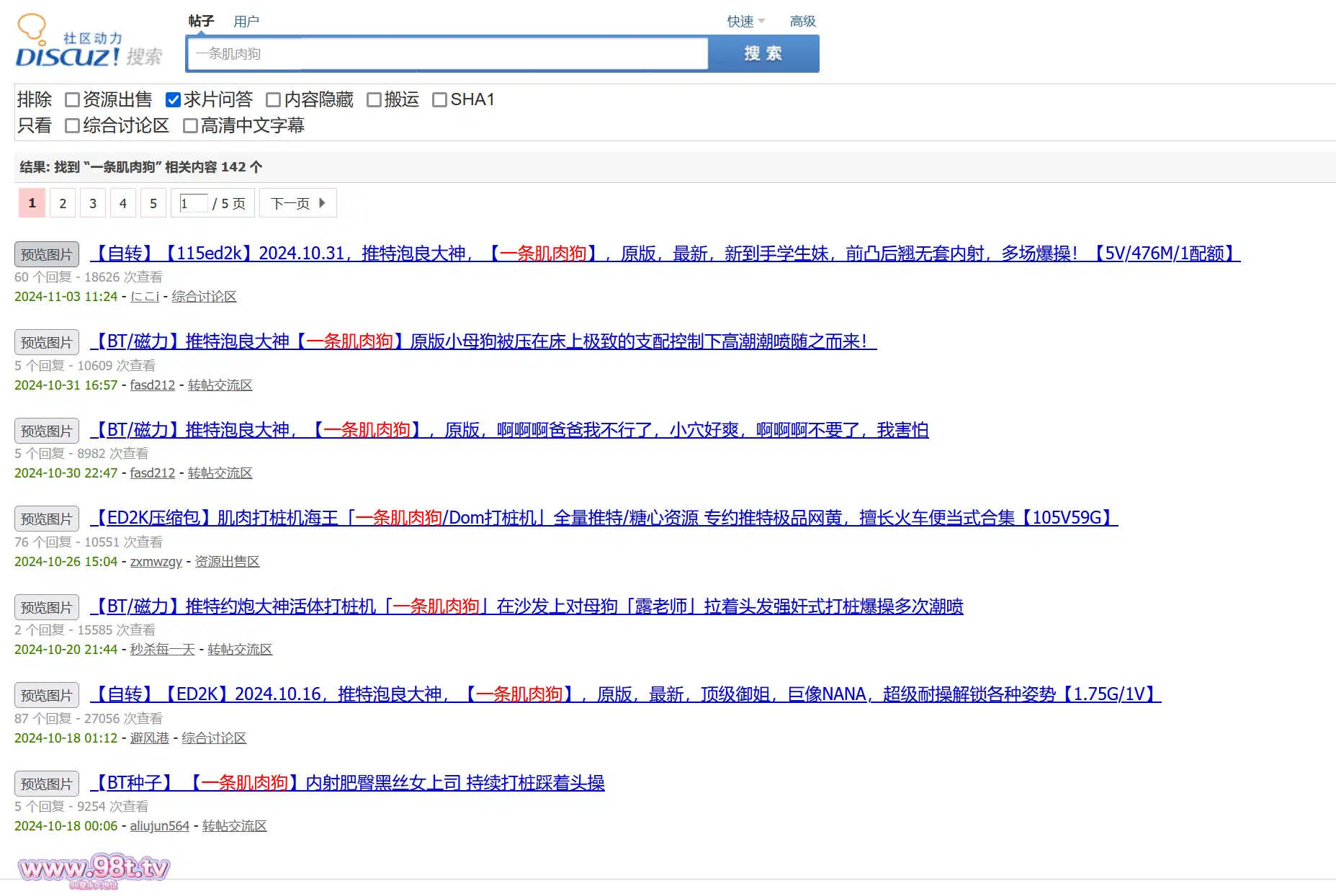Open the 快速 dropdown
1336x896 pixels.
tap(746, 22)
